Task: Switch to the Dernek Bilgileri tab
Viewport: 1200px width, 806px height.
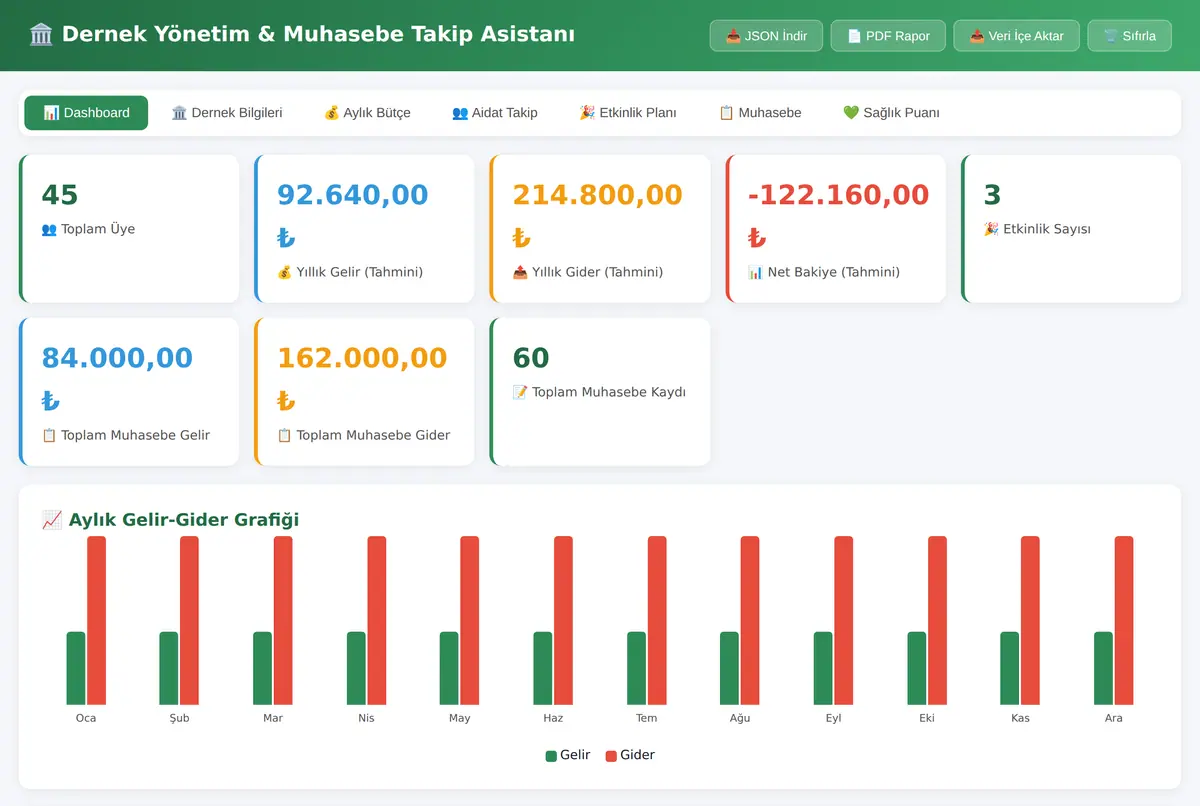Action: pyautogui.click(x=227, y=113)
